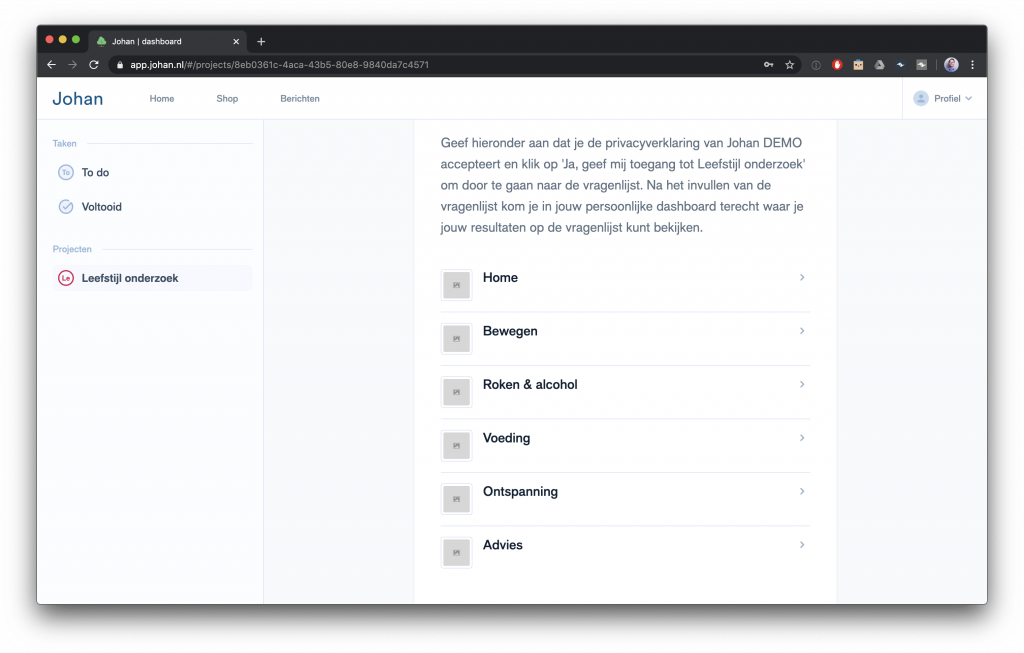Click the To do circle icon in sidebar
This screenshot has height=653, width=1024.
pos(66,172)
